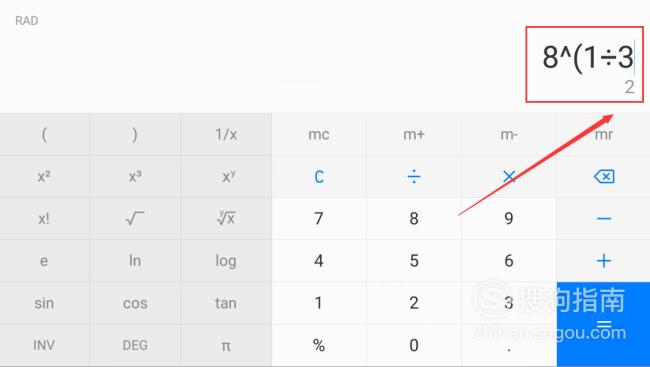Tap the multiplication operator key
650x367 pixels.
click(509, 177)
